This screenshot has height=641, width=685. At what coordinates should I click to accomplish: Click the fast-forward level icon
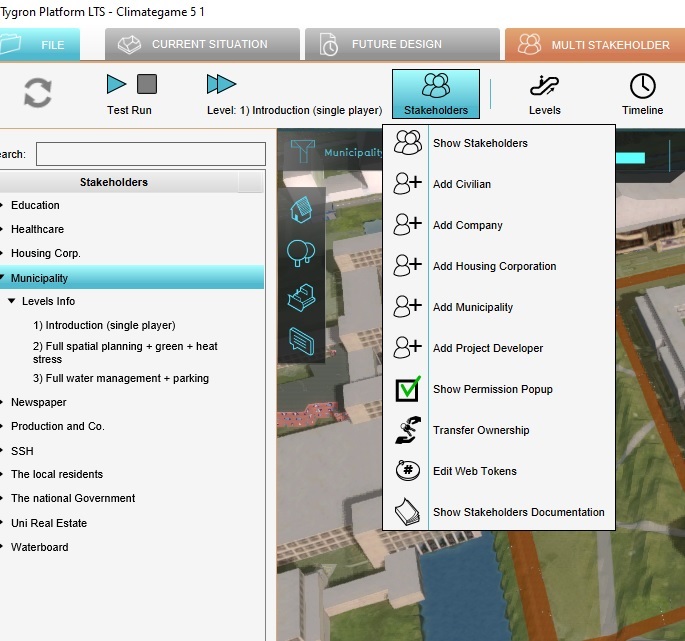coord(221,84)
